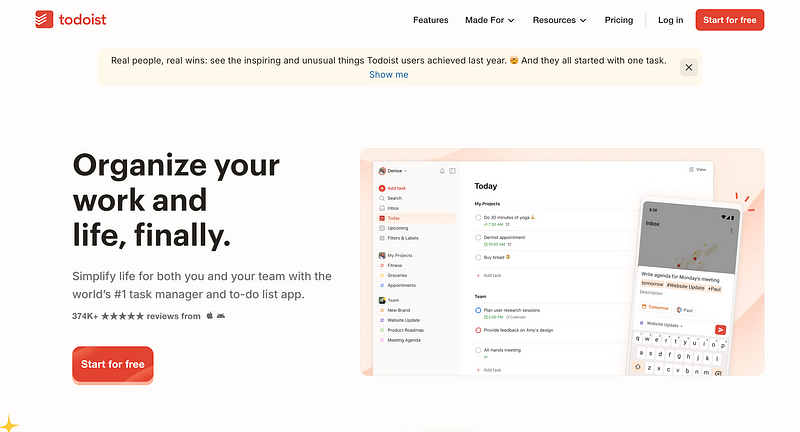Click the Paul assignee chip on phone

(x=685, y=310)
